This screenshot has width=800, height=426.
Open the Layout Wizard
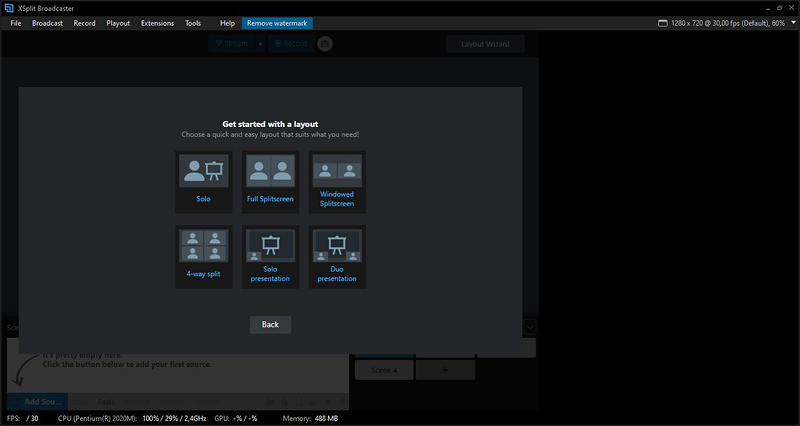pyautogui.click(x=485, y=44)
